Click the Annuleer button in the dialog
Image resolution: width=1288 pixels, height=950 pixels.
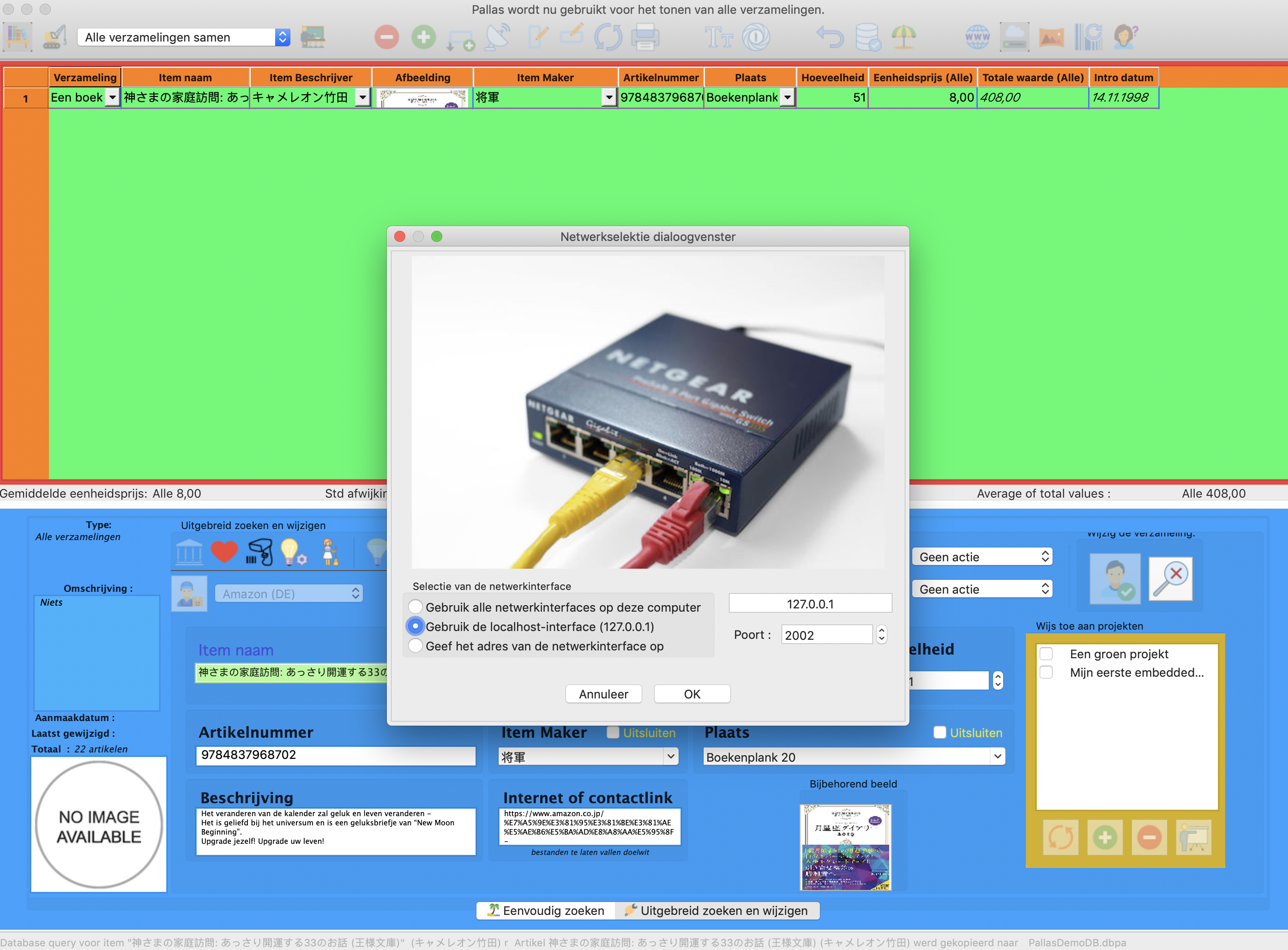[603, 694]
